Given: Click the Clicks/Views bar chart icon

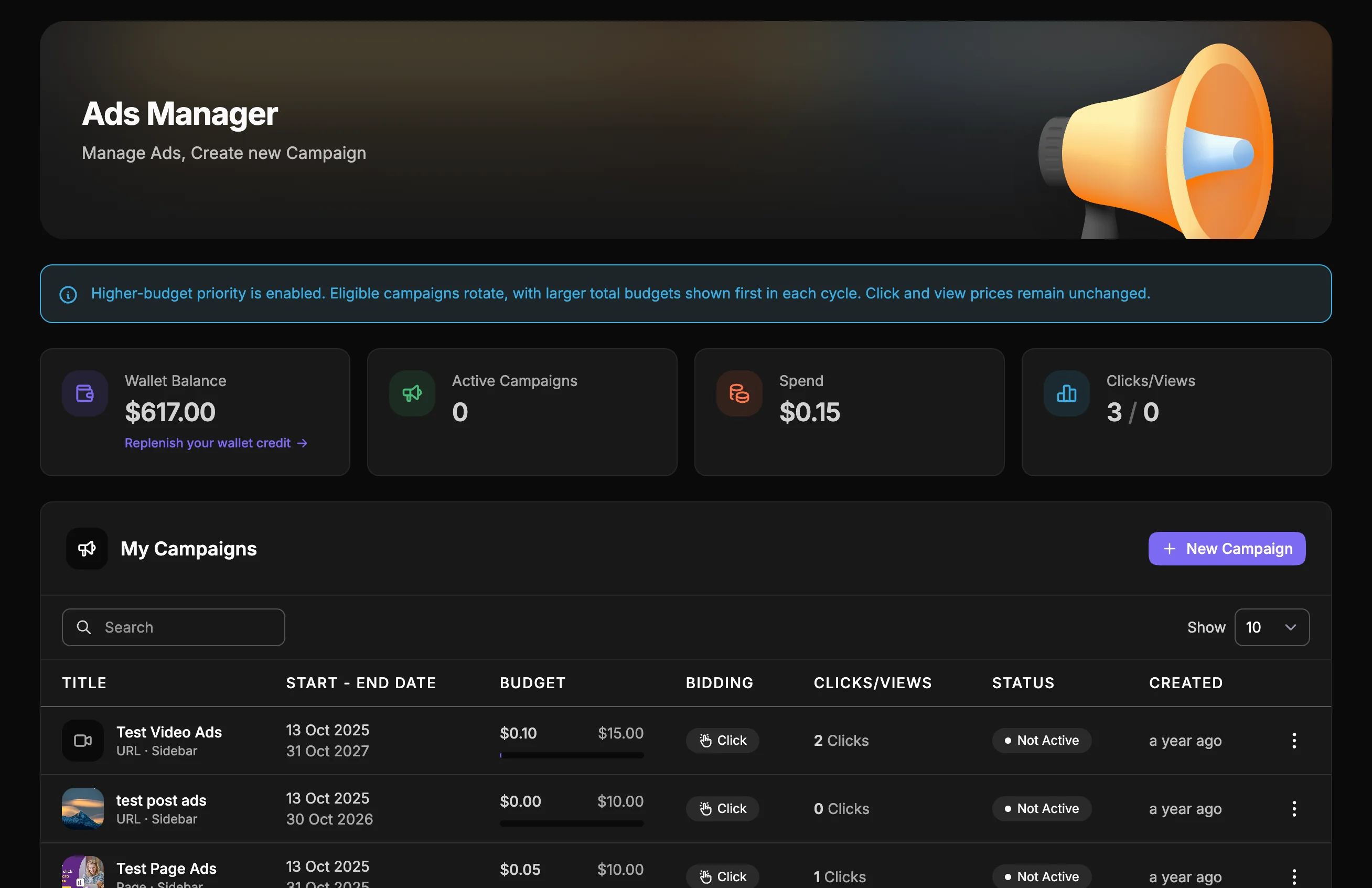Looking at the screenshot, I should click(x=1066, y=393).
